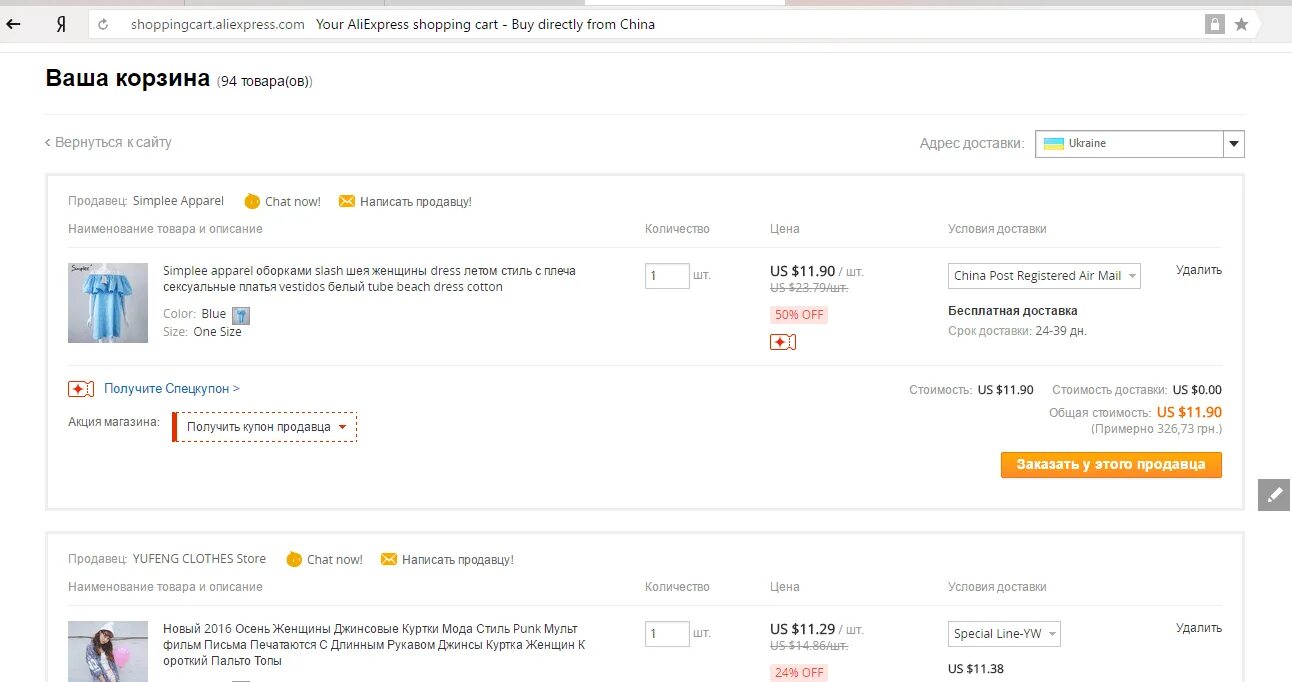This screenshot has width=1292, height=682.
Task: Click the YUFENG CLOTHES Chat now icon
Action: (x=293, y=559)
